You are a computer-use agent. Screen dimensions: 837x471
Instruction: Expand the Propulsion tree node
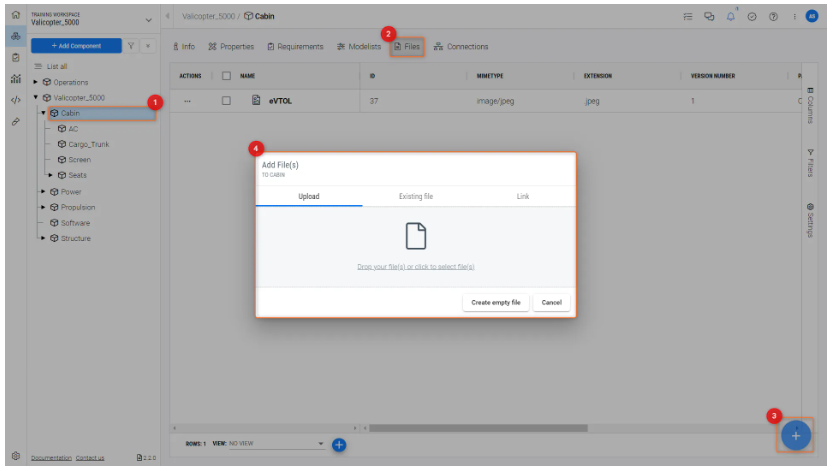(43, 208)
